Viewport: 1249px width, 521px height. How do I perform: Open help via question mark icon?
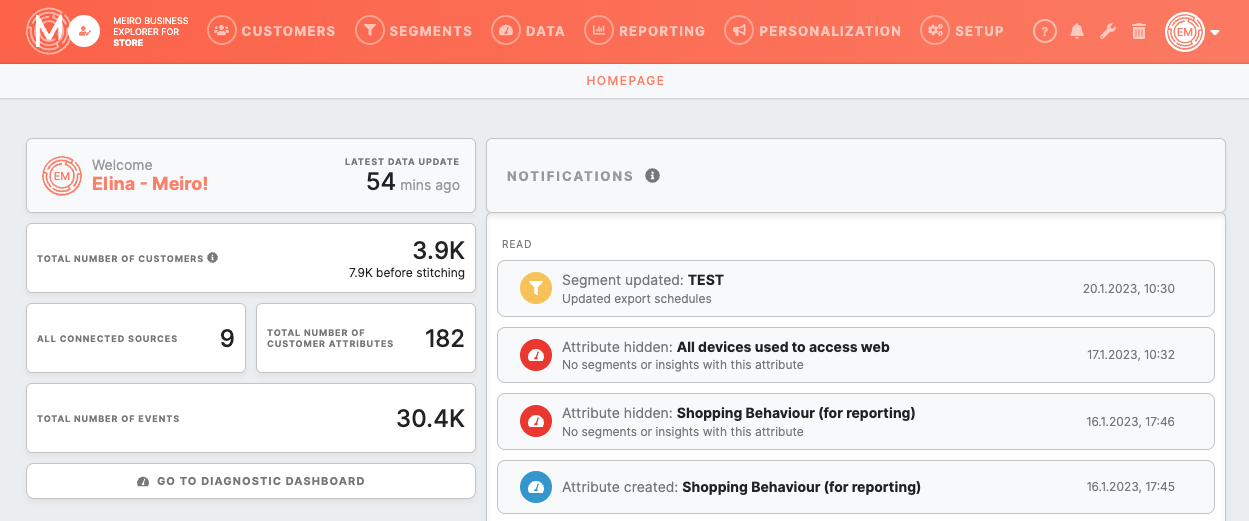tap(1045, 32)
